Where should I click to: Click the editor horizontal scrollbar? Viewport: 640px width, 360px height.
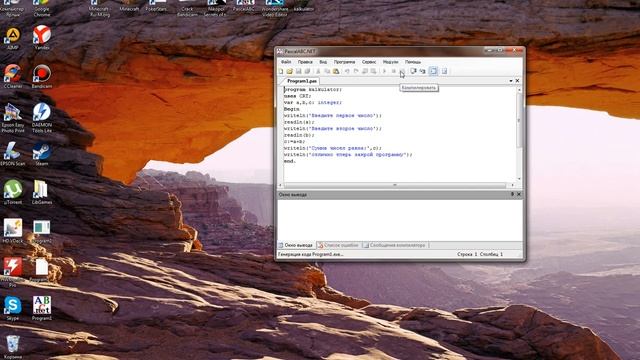[395, 185]
